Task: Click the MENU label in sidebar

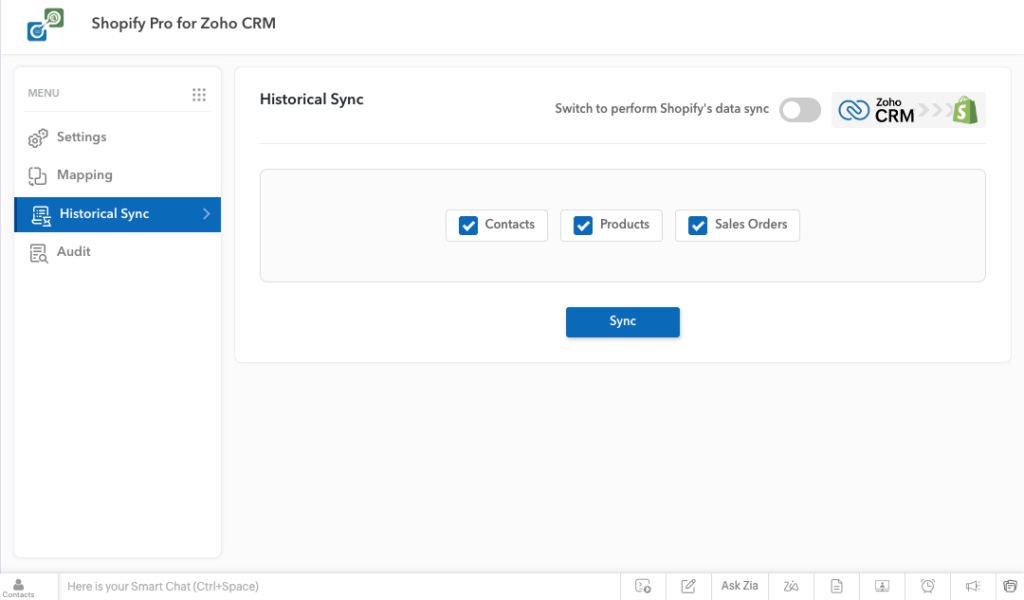Action: point(43,93)
